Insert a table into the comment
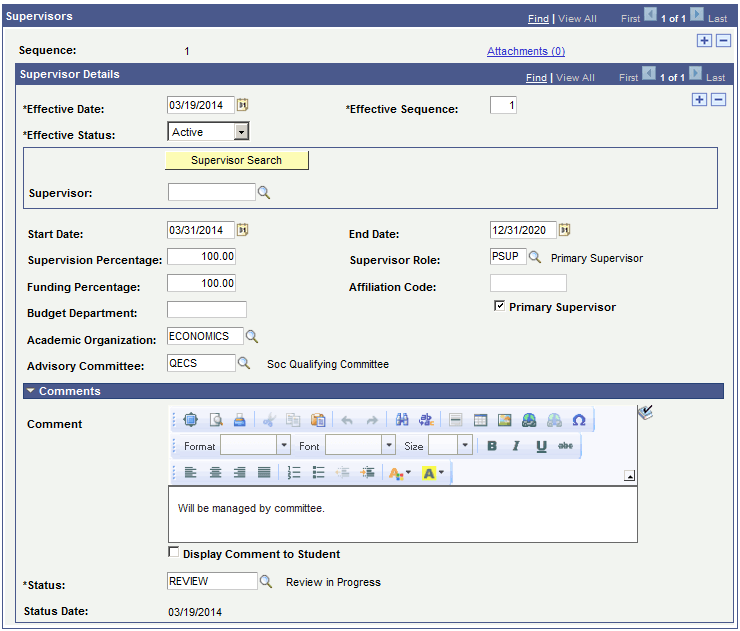Image resolution: width=740 pixels, height=631 pixels. click(x=480, y=420)
